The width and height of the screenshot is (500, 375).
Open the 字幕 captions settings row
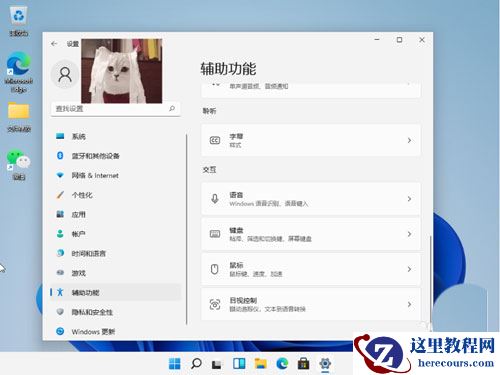click(x=311, y=140)
